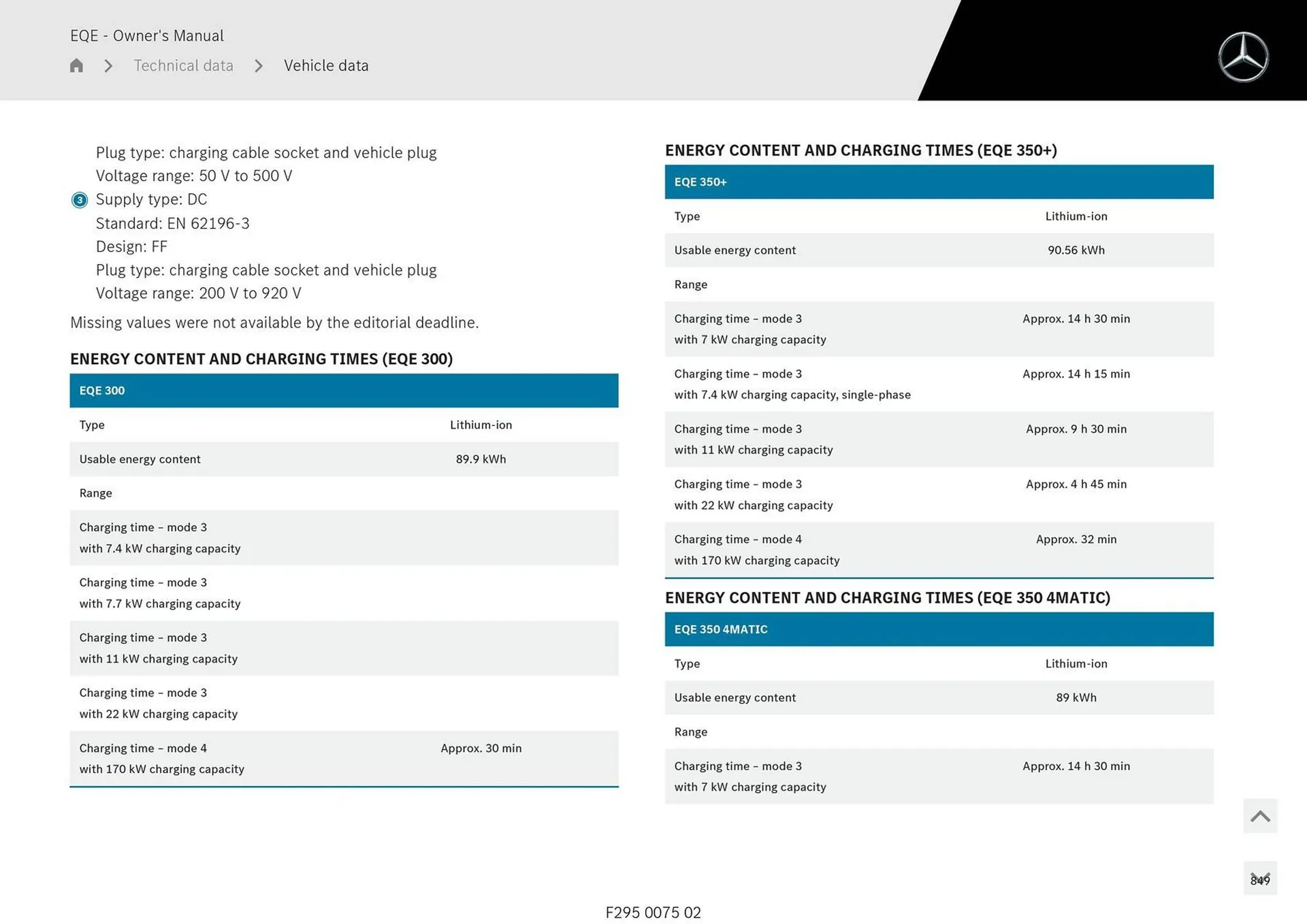Viewport: 1307px width, 924px height.
Task: Click Voltage range: 50 V to 500 V
Action: point(194,176)
